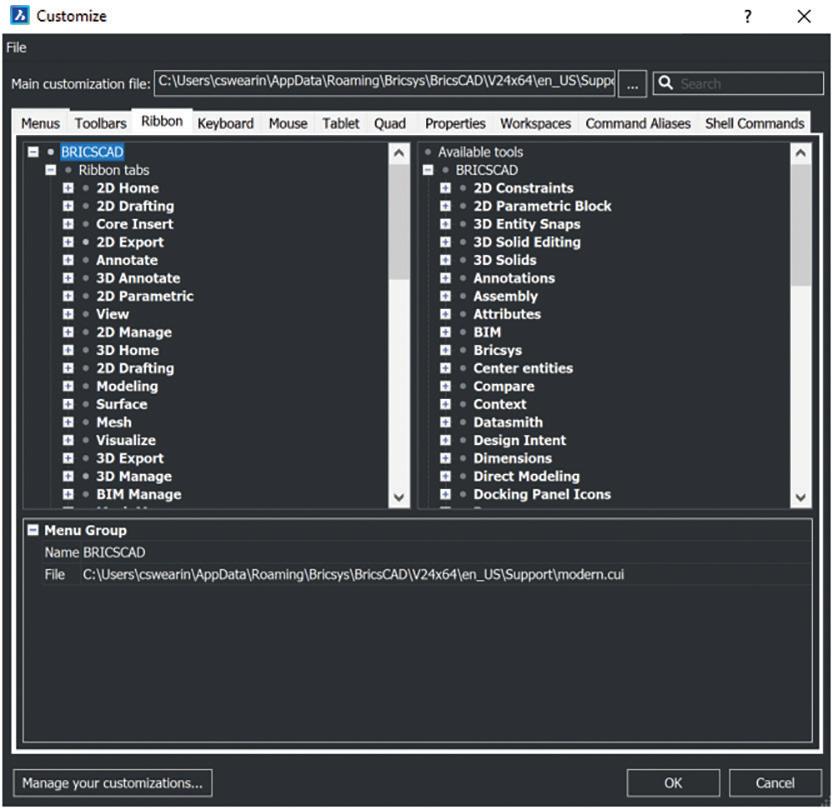Open the Workspaces tab
Screen dimensions: 833x809
coord(535,123)
